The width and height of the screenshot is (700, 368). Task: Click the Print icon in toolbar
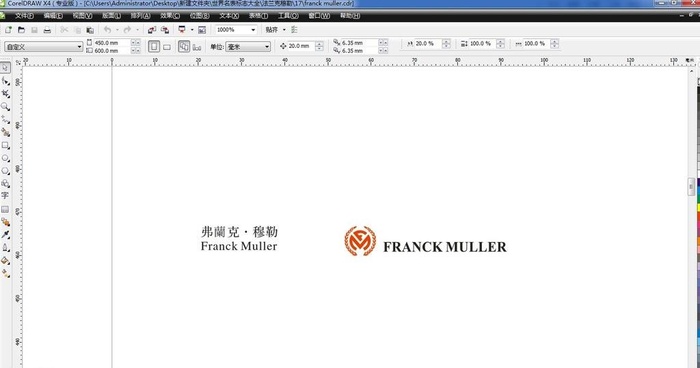(47, 30)
